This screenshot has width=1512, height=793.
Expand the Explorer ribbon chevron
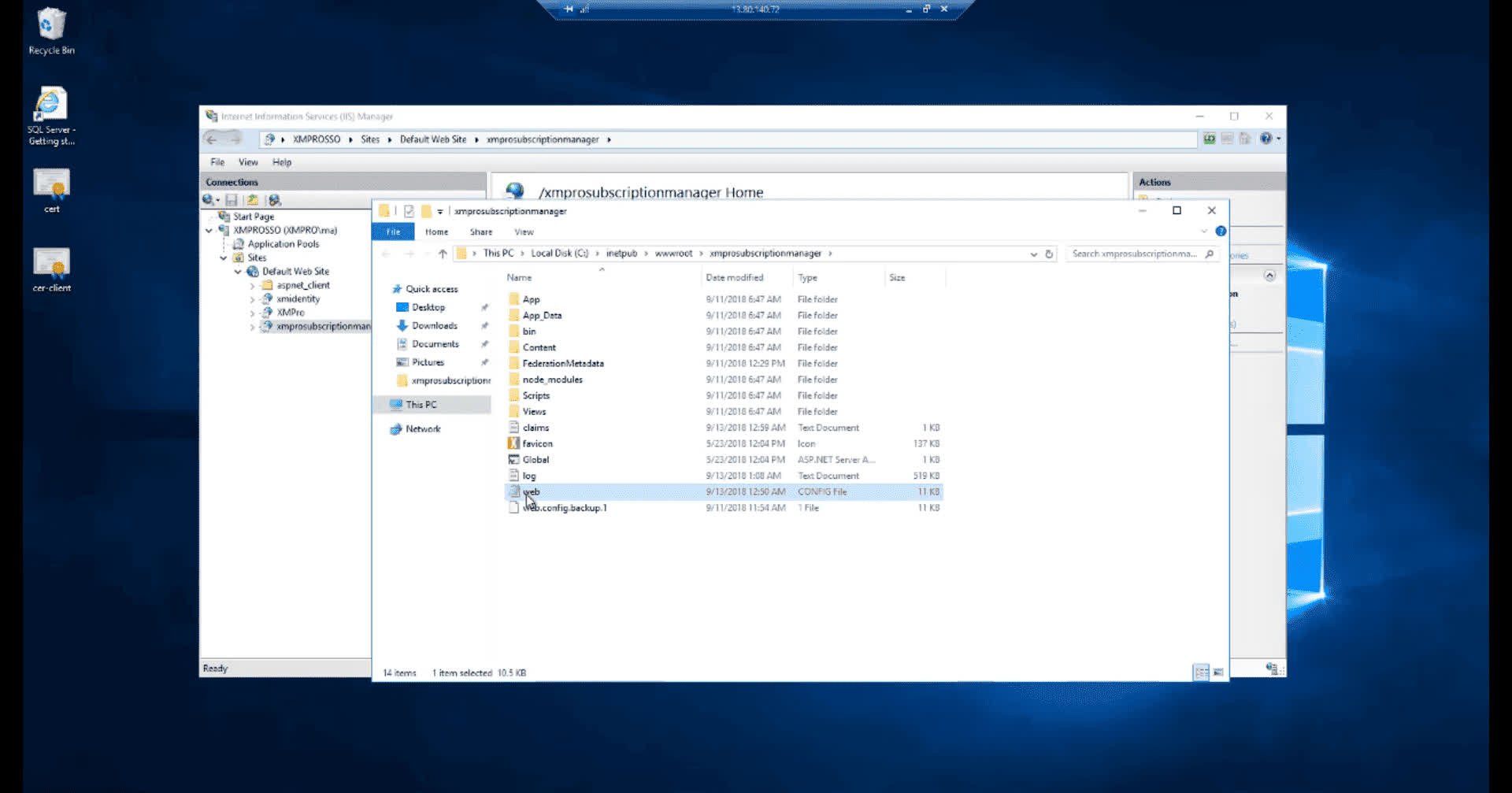coord(1203,232)
